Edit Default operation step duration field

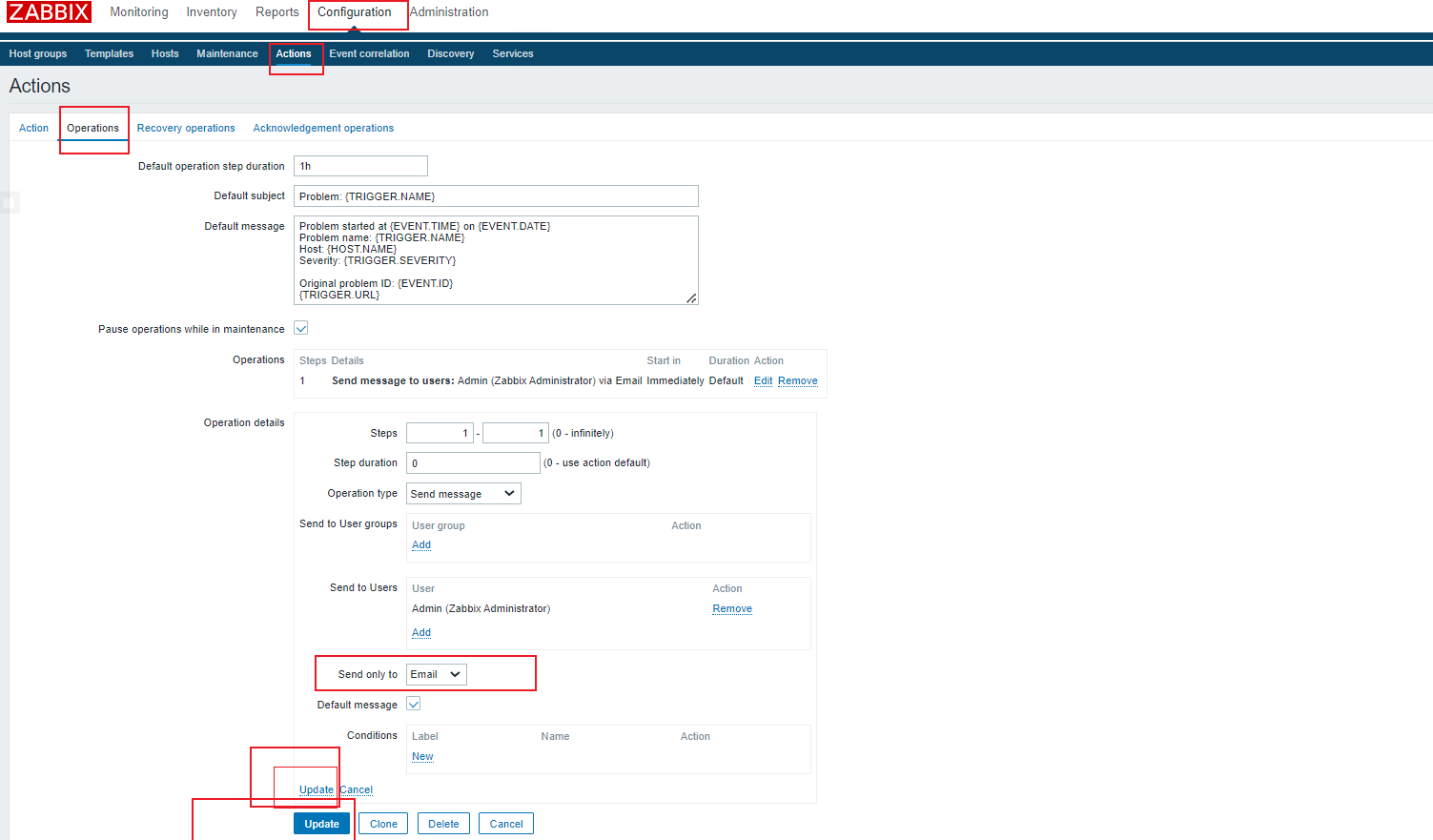(x=360, y=166)
